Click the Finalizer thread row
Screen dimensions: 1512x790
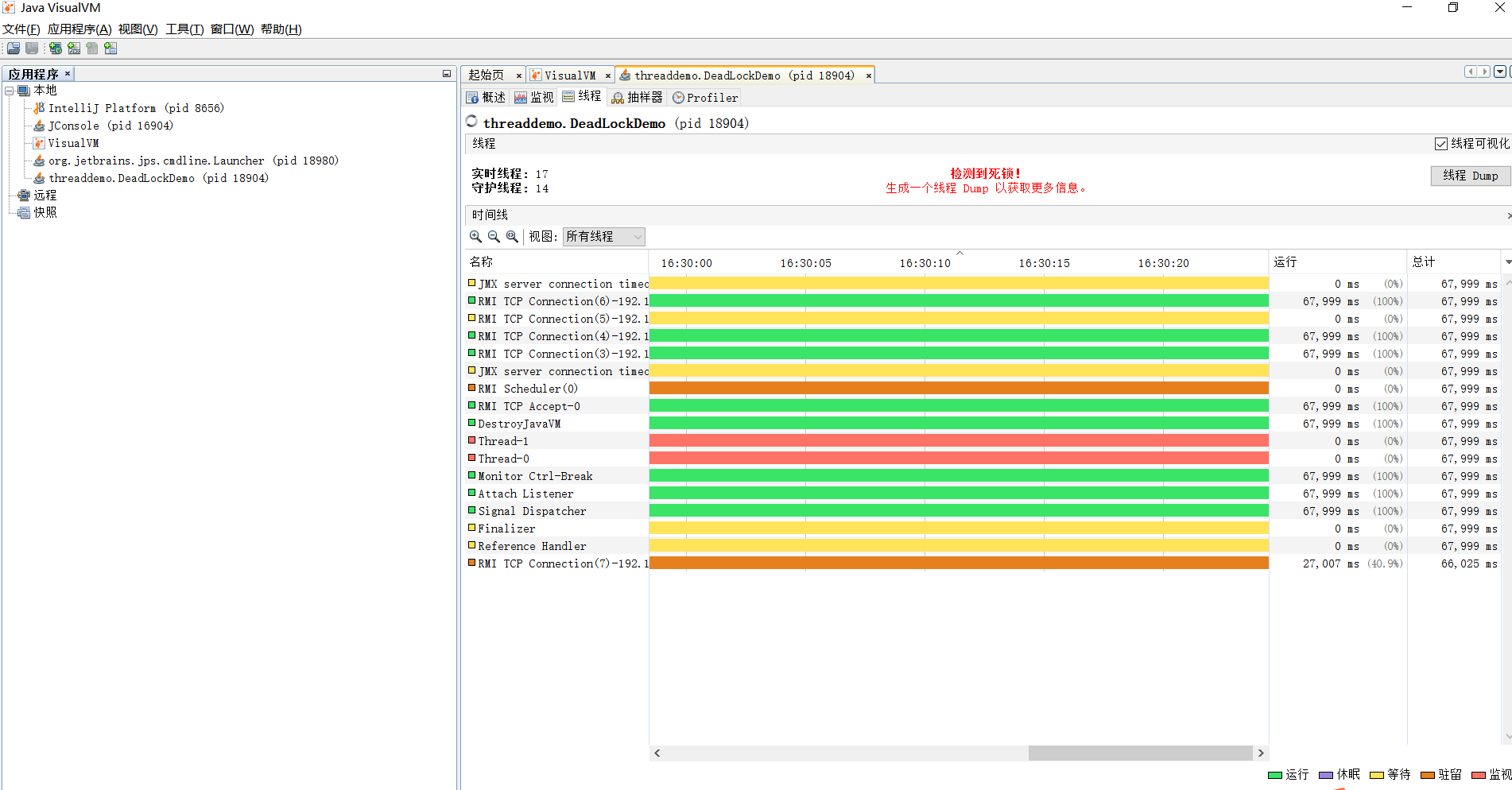click(983, 529)
